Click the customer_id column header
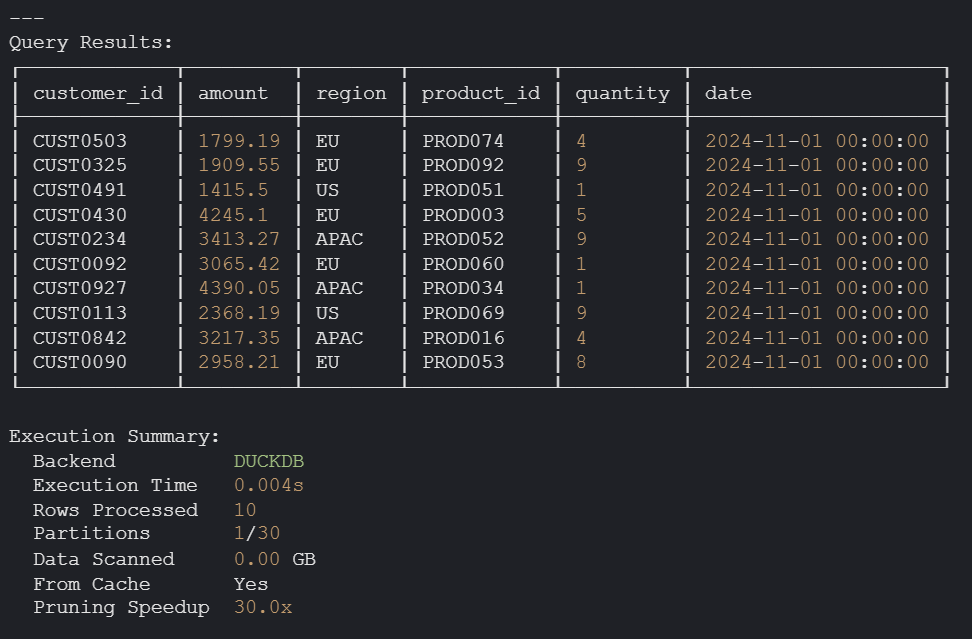 point(97,93)
